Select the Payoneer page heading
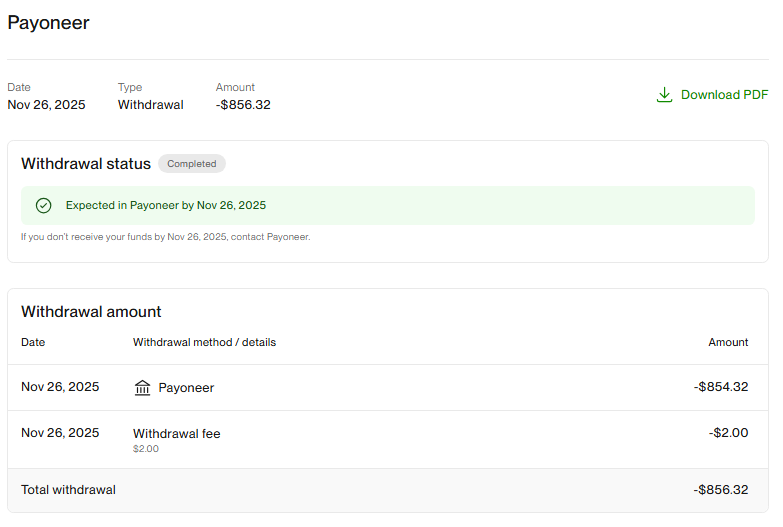 (48, 22)
